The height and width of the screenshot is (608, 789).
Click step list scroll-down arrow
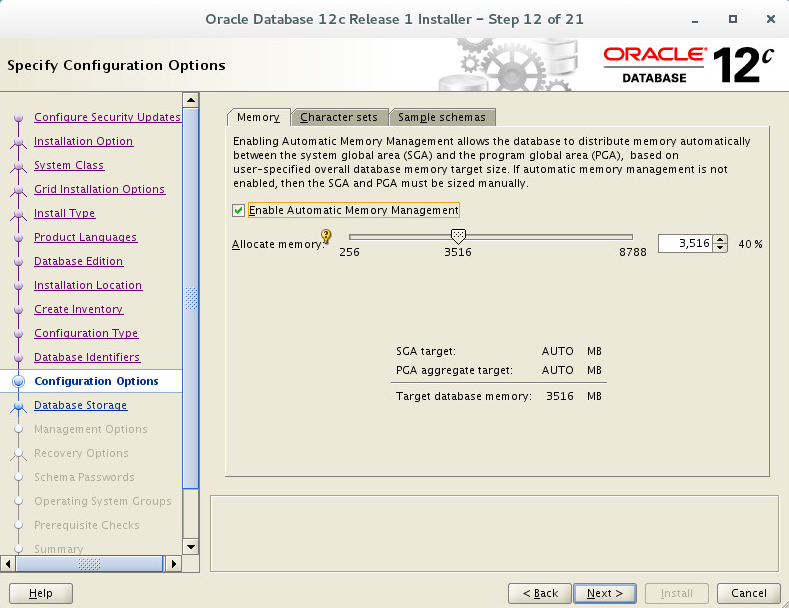click(x=191, y=547)
